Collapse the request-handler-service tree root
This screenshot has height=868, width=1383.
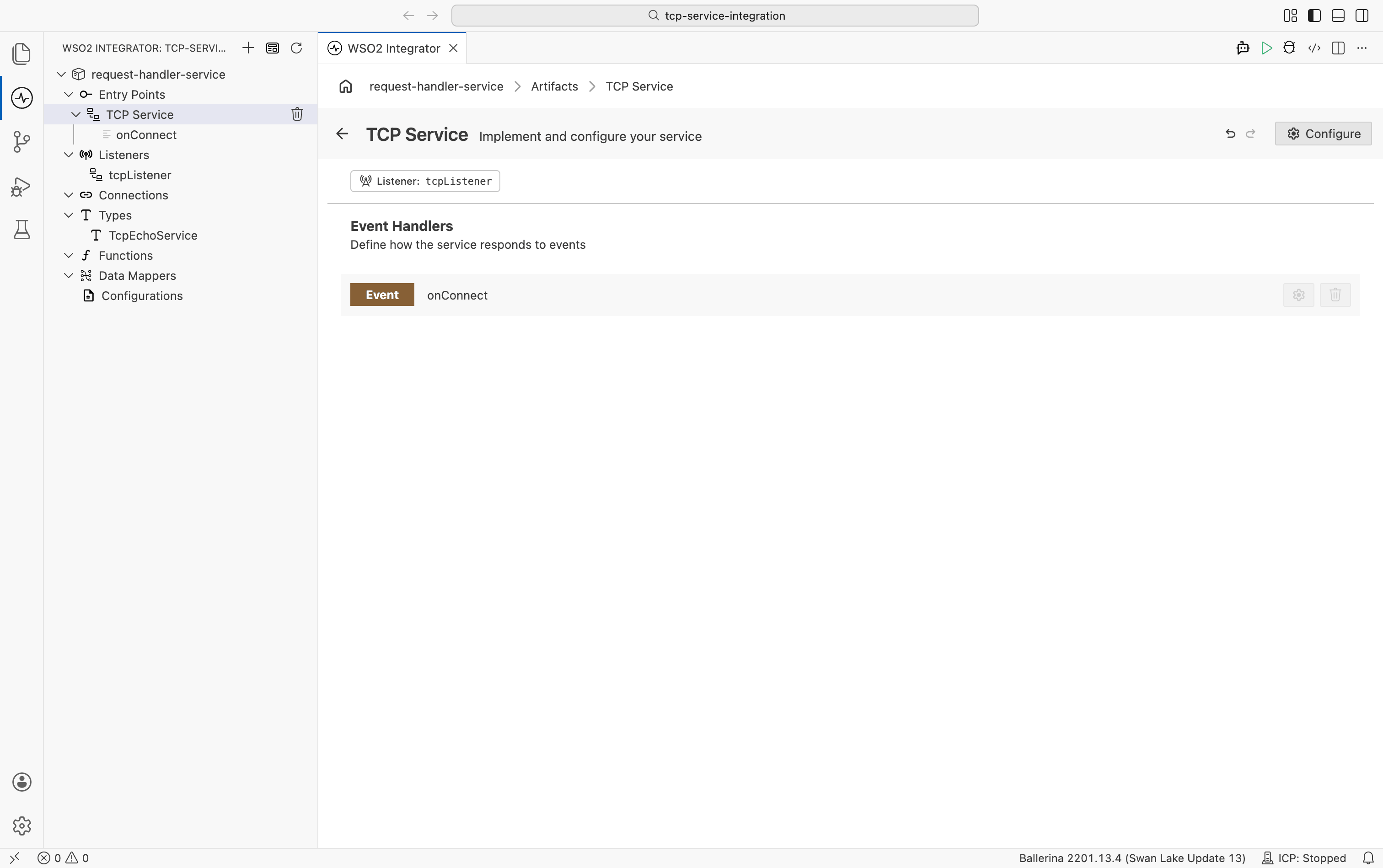(61, 74)
